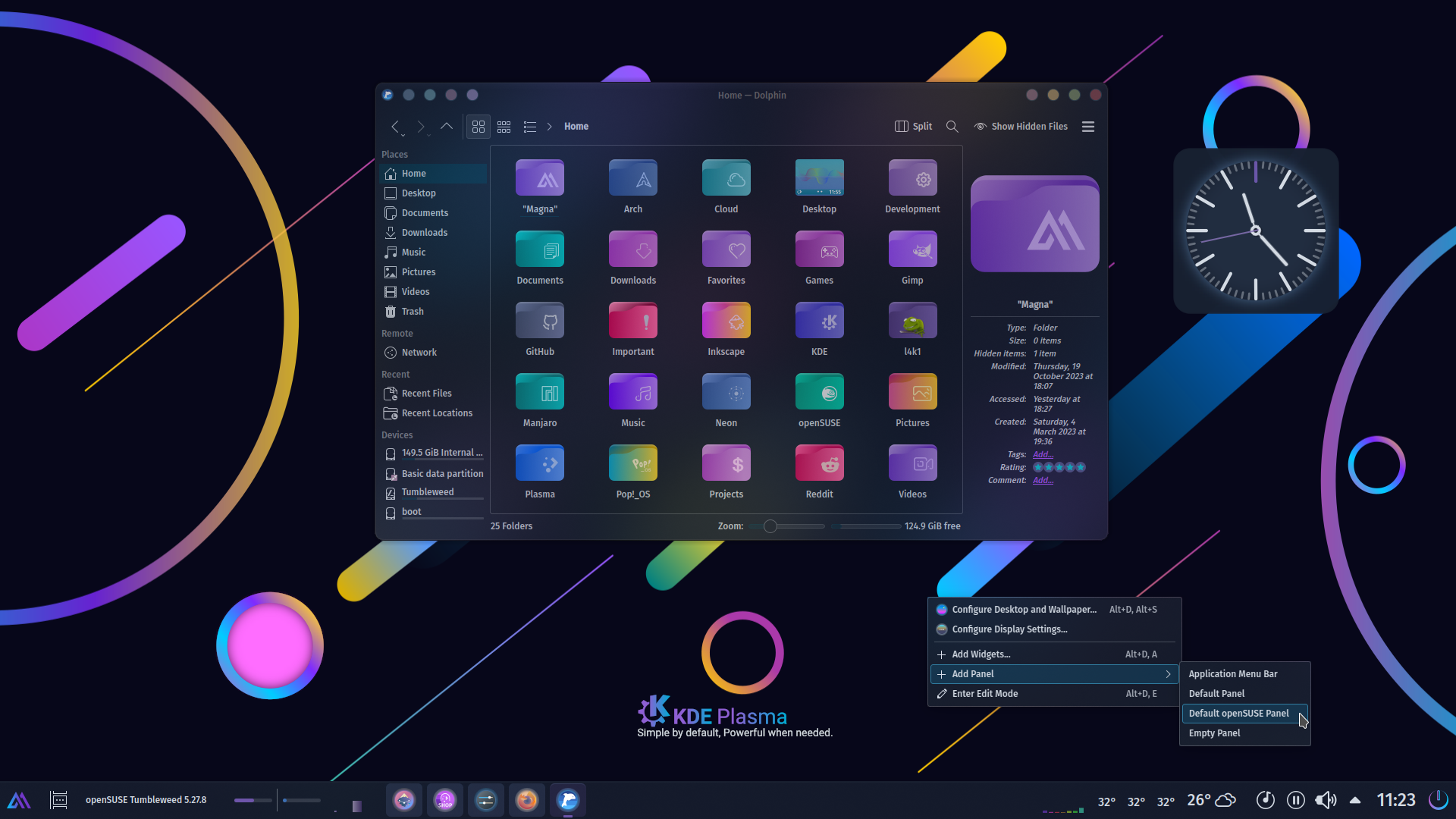Open the volume speaker tray icon
This screenshot has width=1456, height=819.
[1326, 800]
